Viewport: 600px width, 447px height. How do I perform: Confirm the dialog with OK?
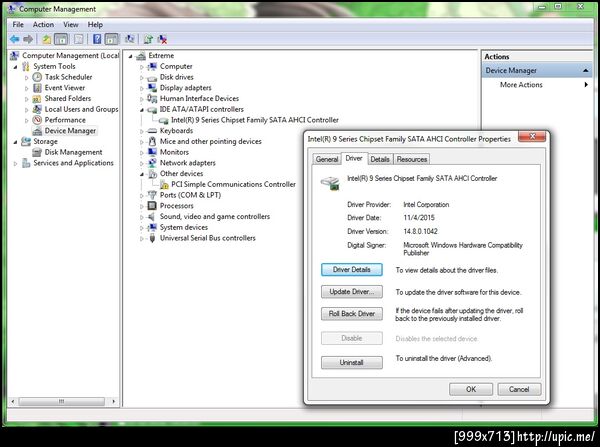point(471,389)
